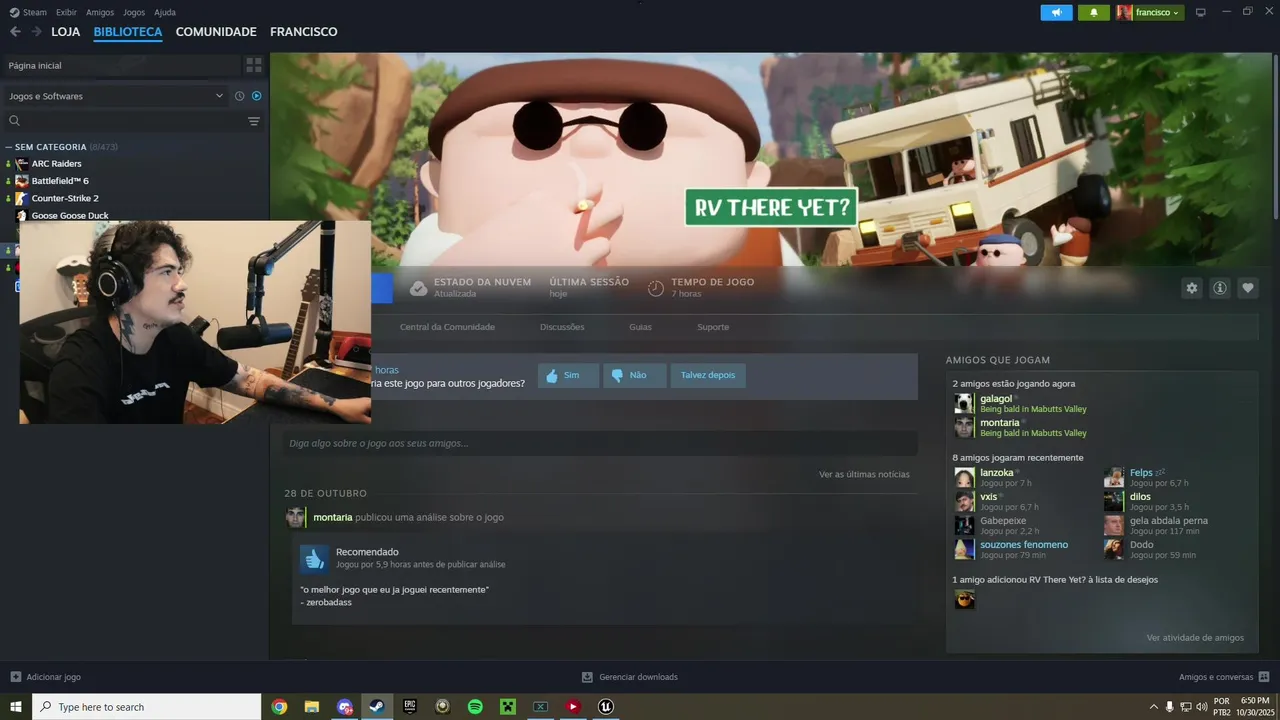Image resolution: width=1280 pixels, height=720 pixels.
Task: Go forward with the right arrow
Action: click(x=37, y=32)
